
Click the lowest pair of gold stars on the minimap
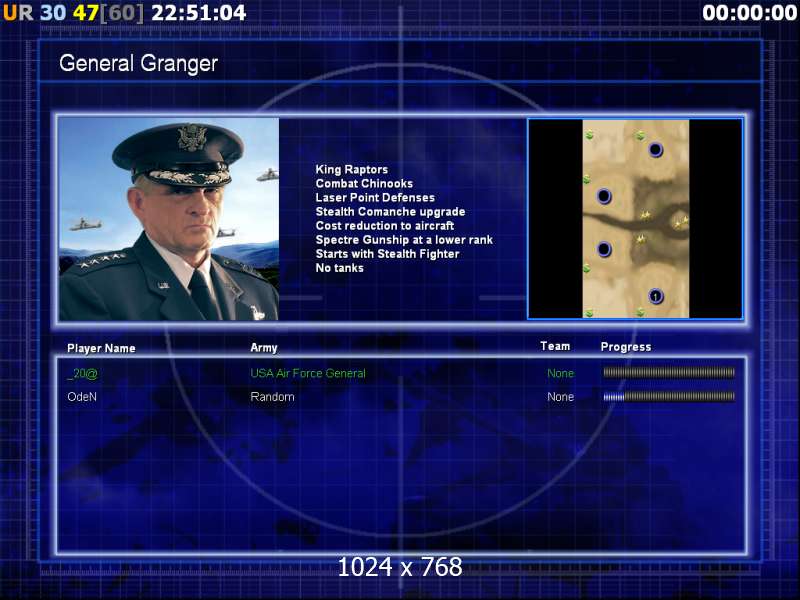click(x=640, y=239)
